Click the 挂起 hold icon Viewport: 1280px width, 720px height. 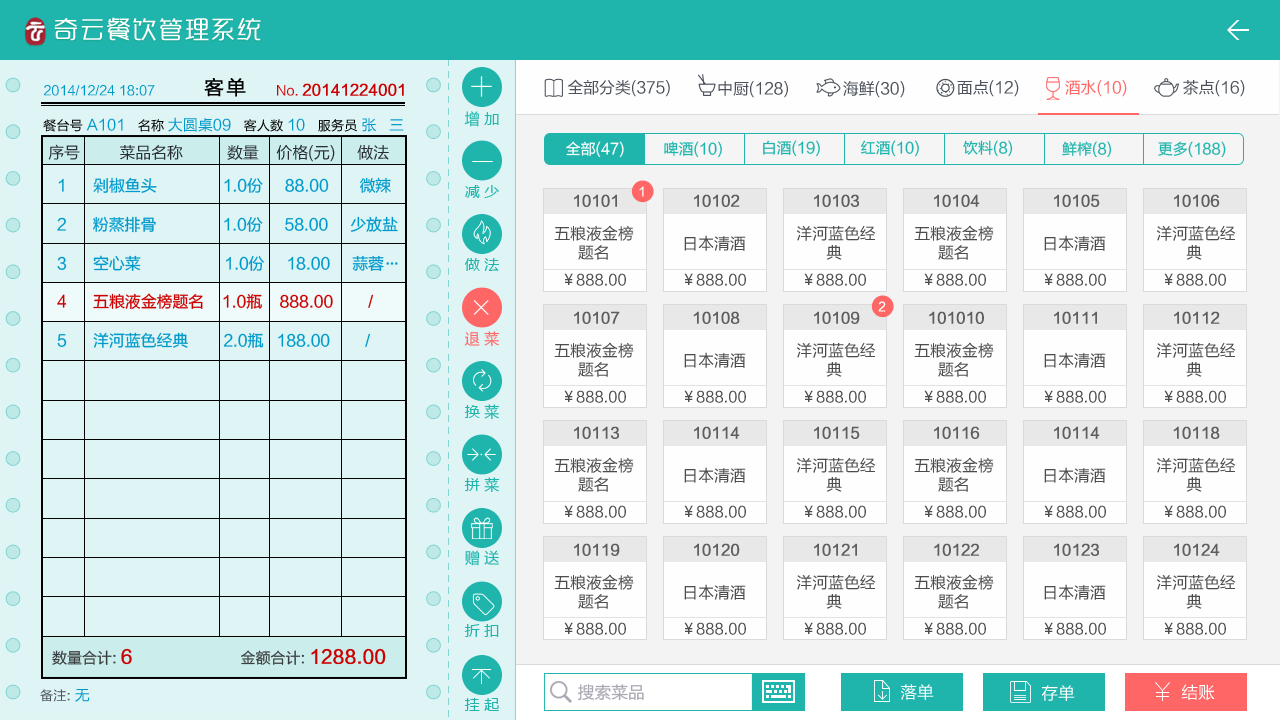(x=482, y=675)
